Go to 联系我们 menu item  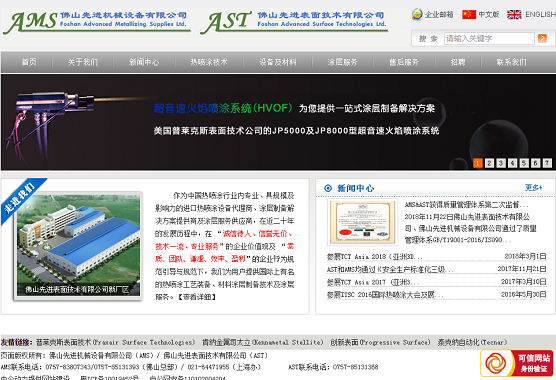(511, 62)
